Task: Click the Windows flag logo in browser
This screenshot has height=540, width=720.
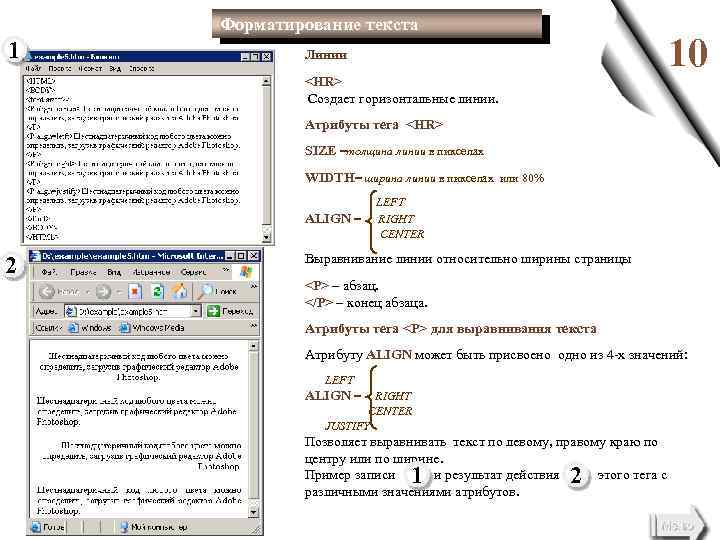Action: (246, 272)
